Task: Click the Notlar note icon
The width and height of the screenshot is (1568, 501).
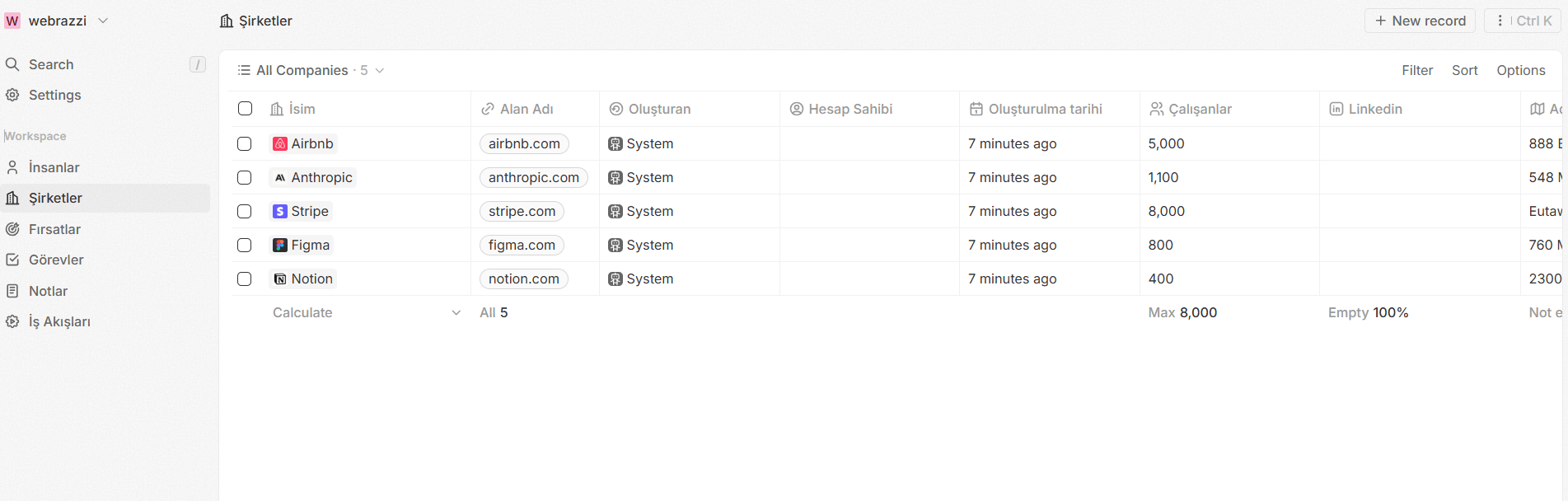Action: point(12,291)
